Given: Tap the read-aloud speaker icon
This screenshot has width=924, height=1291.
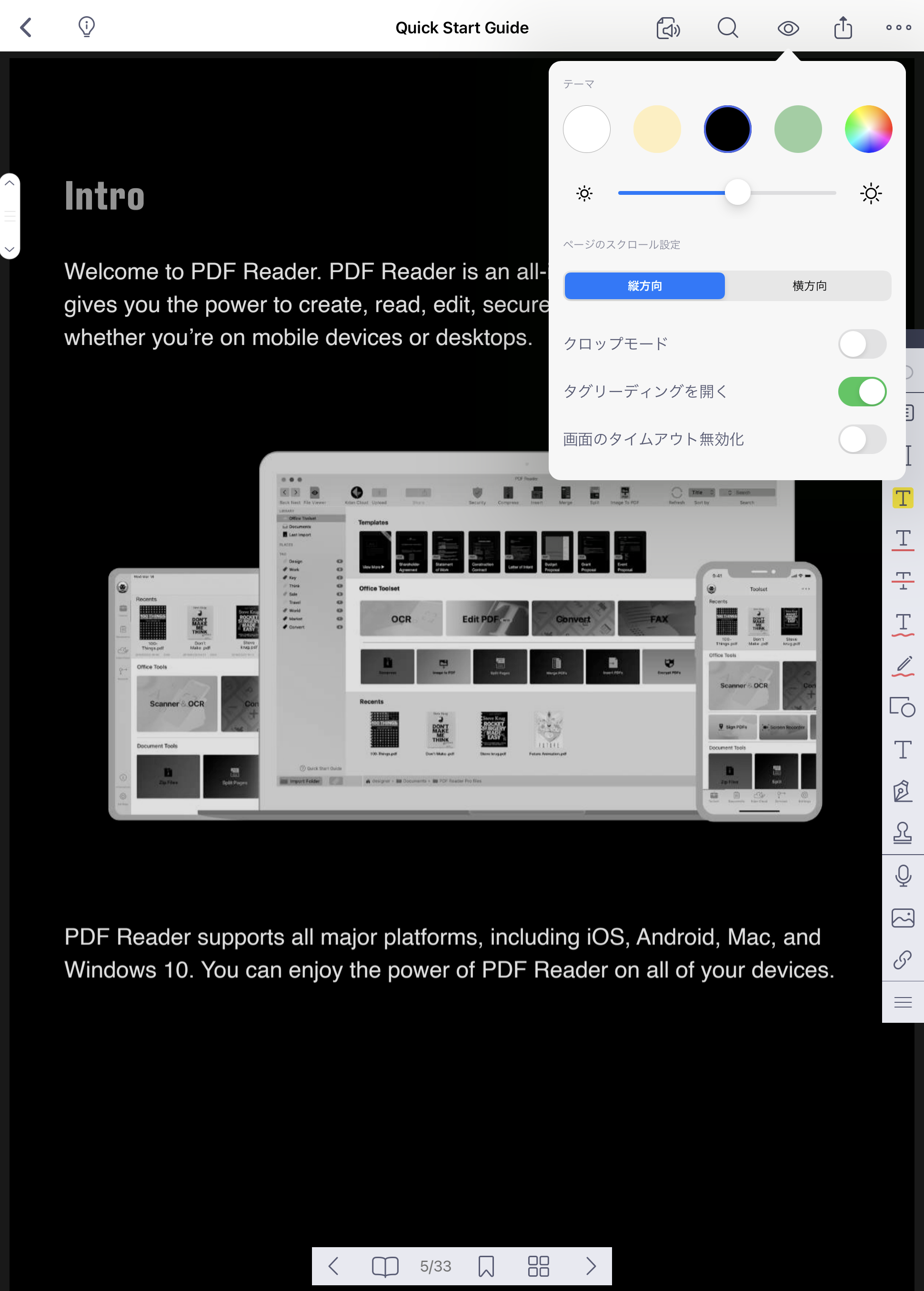Looking at the screenshot, I should (668, 27).
